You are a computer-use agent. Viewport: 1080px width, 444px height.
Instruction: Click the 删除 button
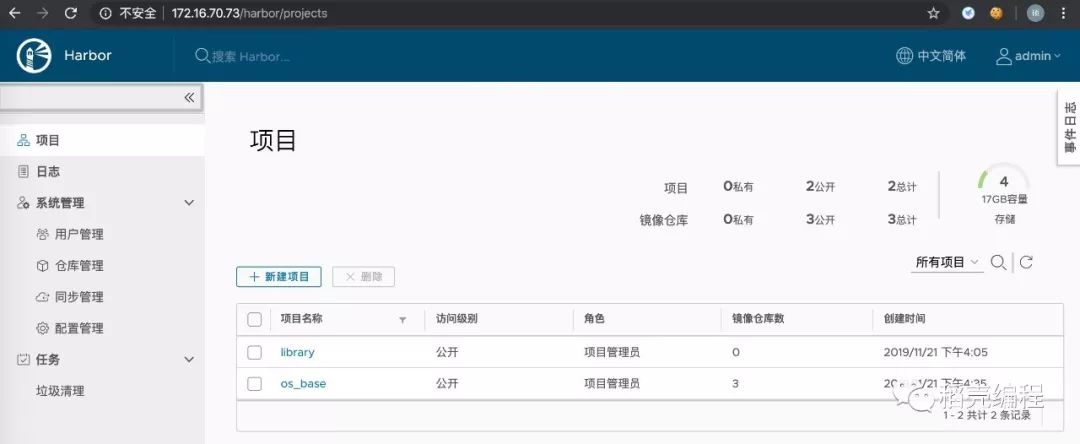tap(363, 277)
